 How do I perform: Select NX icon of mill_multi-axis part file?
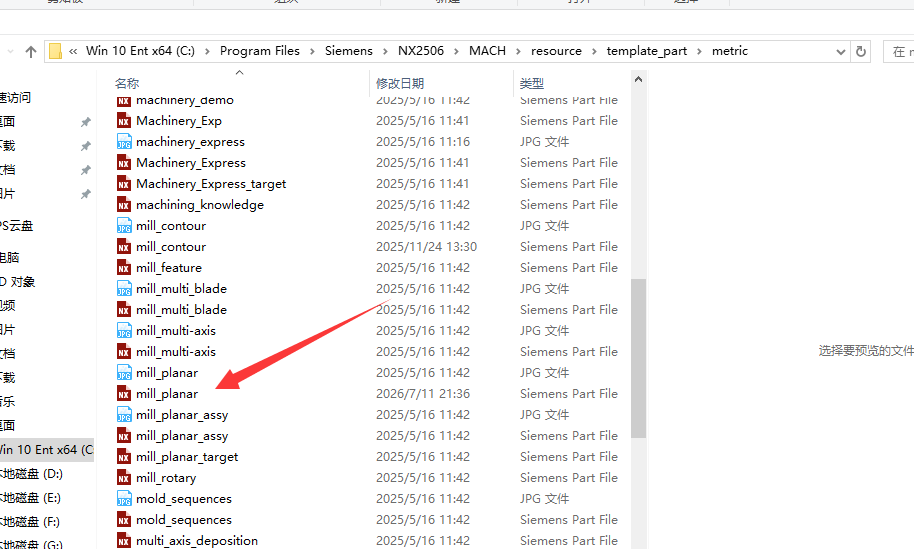pyautogui.click(x=124, y=351)
